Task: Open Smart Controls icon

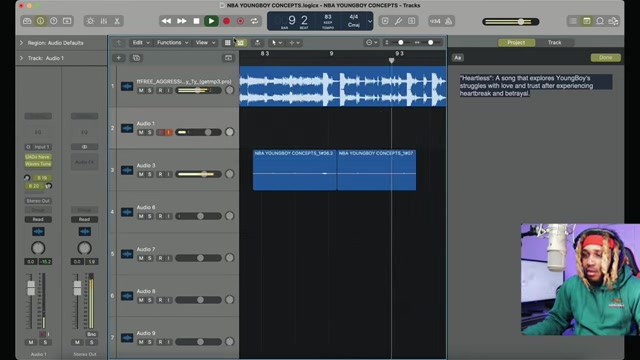Action: click(90, 21)
